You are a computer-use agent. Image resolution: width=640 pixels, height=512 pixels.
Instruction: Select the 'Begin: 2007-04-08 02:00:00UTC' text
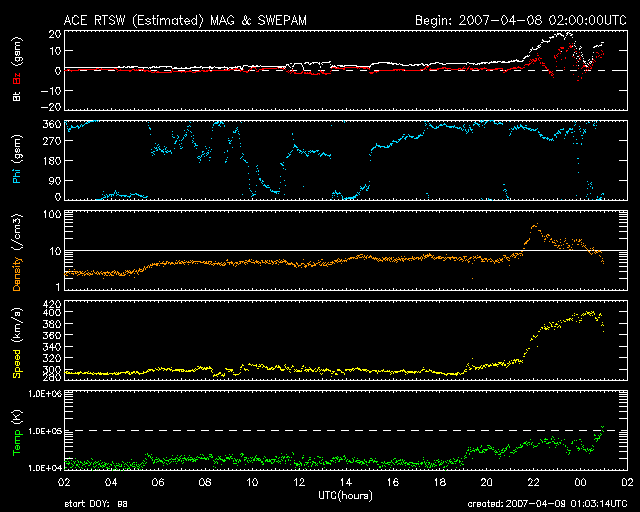(x=521, y=20)
